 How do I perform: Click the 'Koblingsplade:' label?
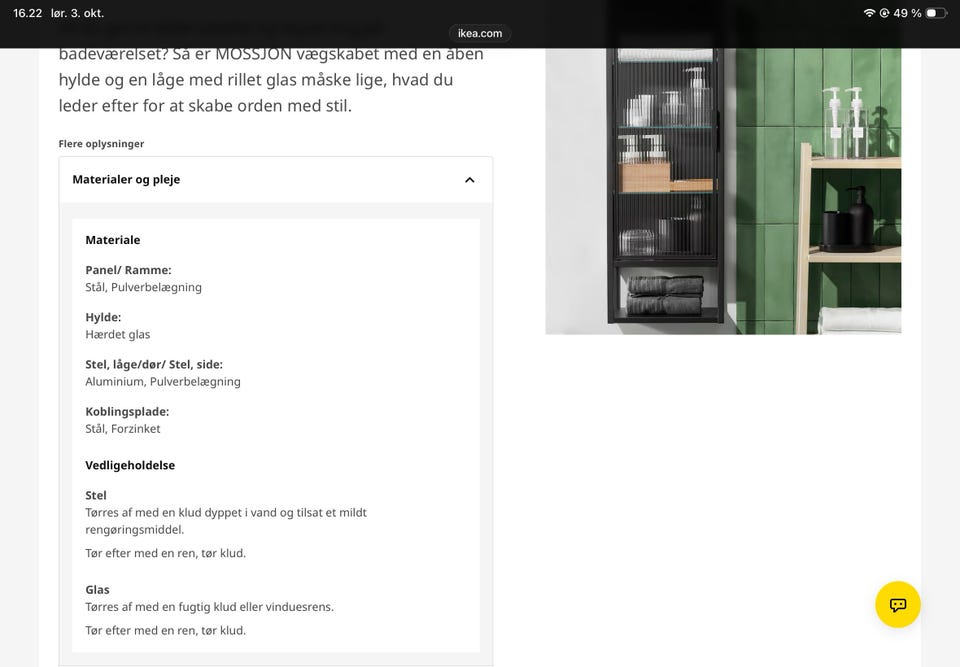(127, 412)
